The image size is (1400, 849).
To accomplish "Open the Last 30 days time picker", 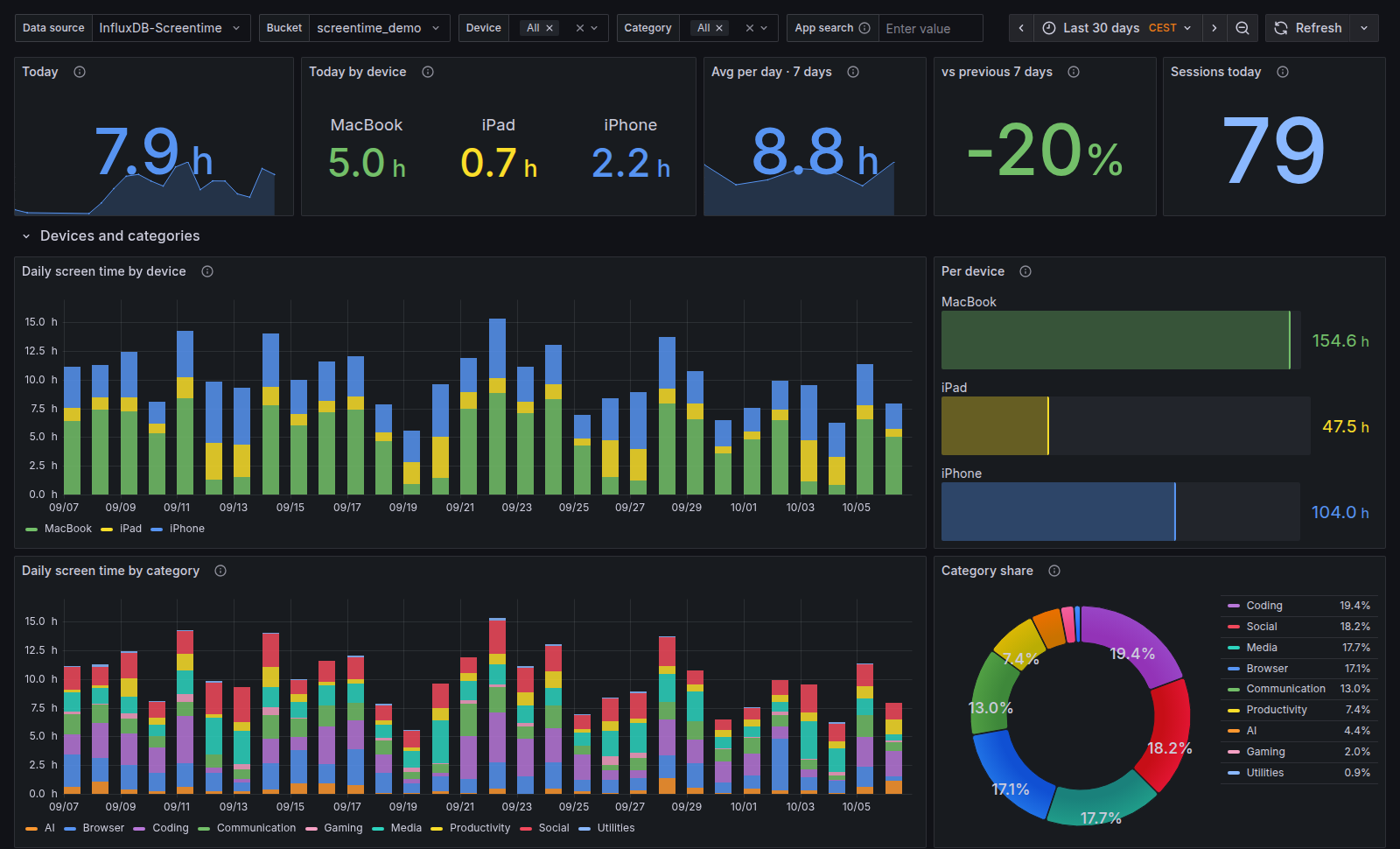I will coord(1117,28).
